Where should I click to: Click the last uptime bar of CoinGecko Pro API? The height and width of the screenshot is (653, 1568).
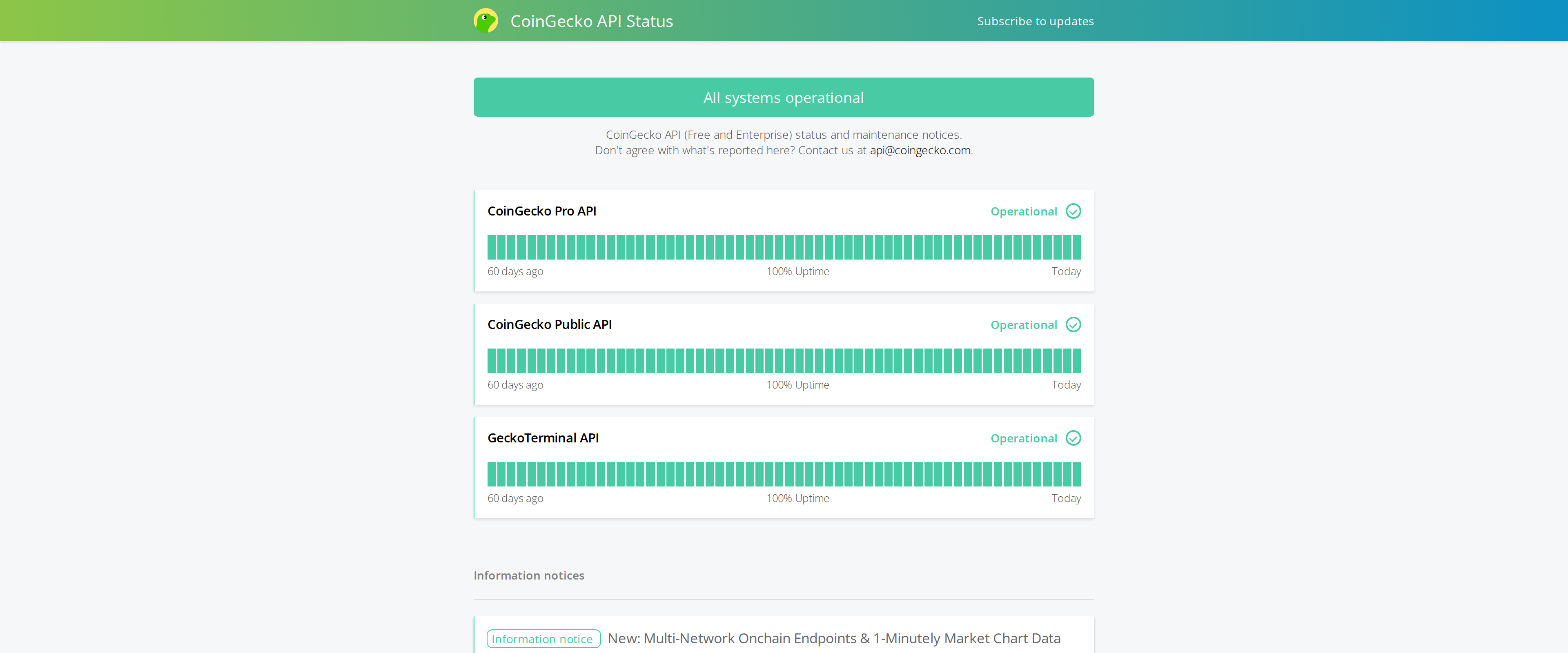1078,248
